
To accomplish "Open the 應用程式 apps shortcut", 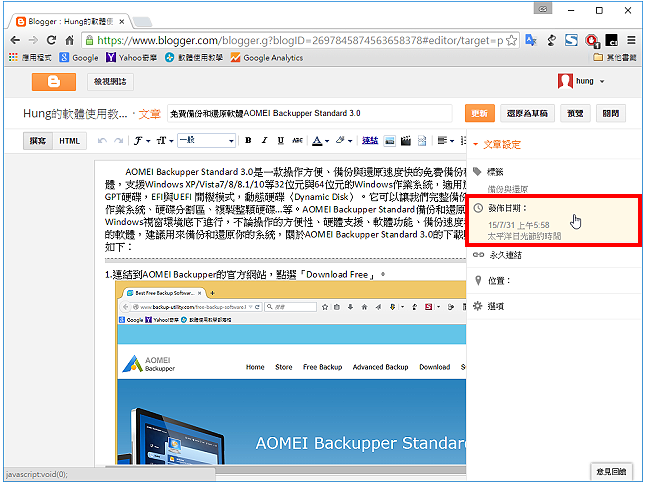I will 30,58.
